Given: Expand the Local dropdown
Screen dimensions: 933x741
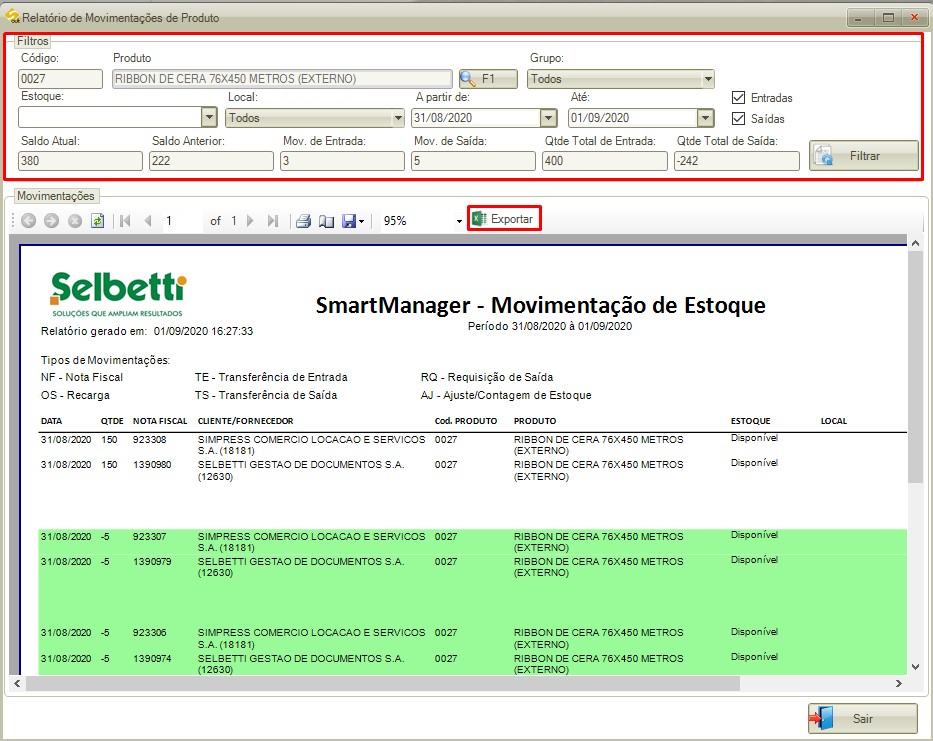Looking at the screenshot, I should [398, 118].
